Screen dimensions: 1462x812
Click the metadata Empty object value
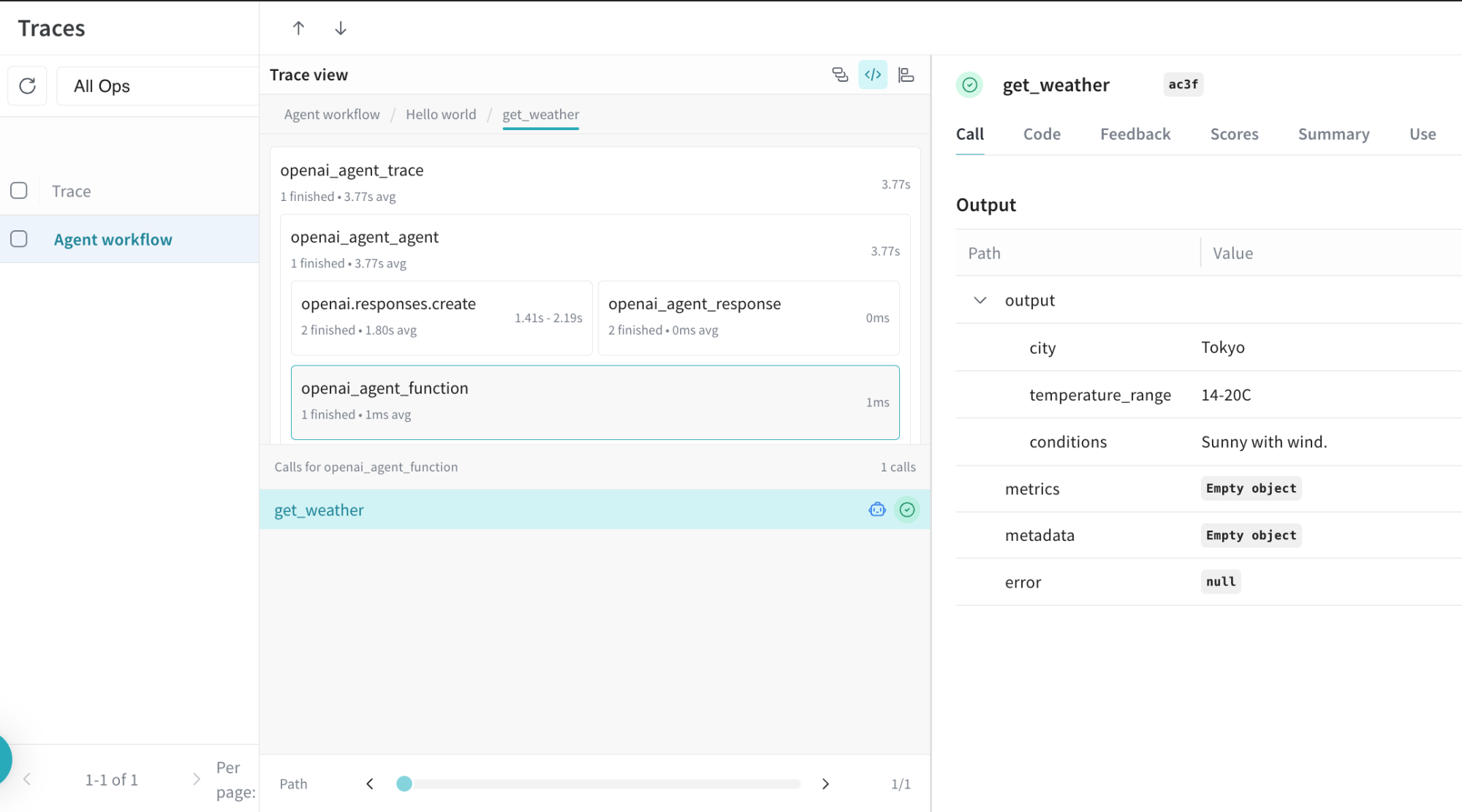[1251, 535]
